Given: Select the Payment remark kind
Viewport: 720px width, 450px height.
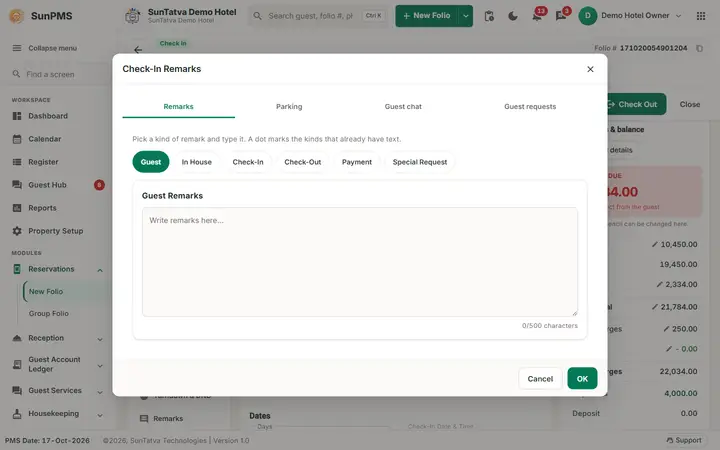Looking at the screenshot, I should (x=357, y=162).
